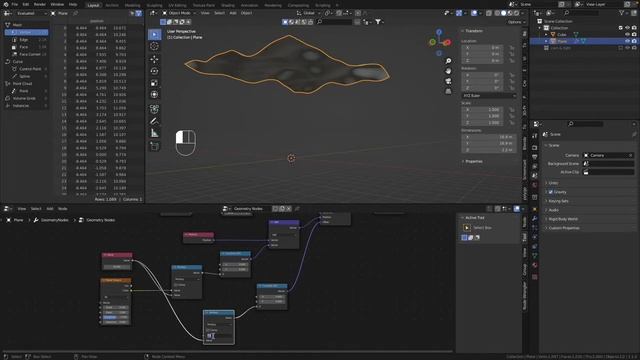Open the Edit menu

coord(26,4)
